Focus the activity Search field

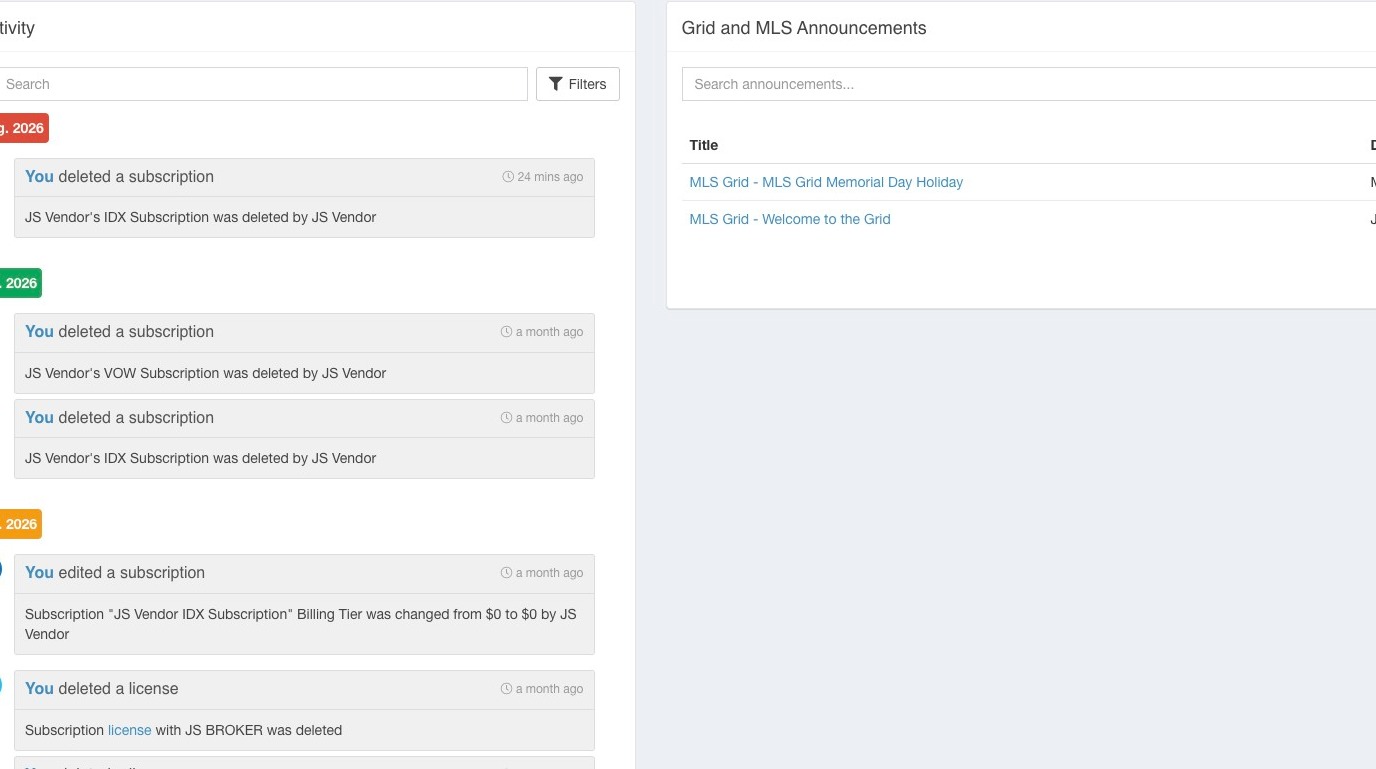click(262, 84)
